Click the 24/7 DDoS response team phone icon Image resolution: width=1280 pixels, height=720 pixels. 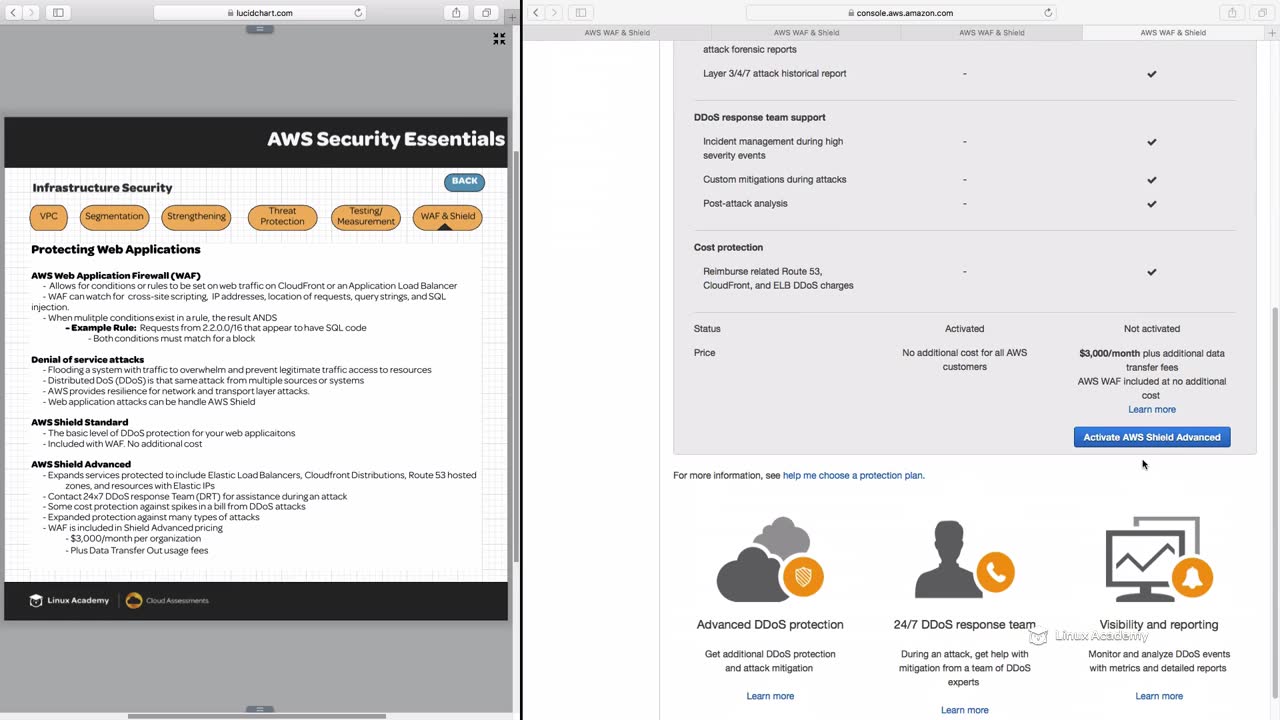click(964, 559)
